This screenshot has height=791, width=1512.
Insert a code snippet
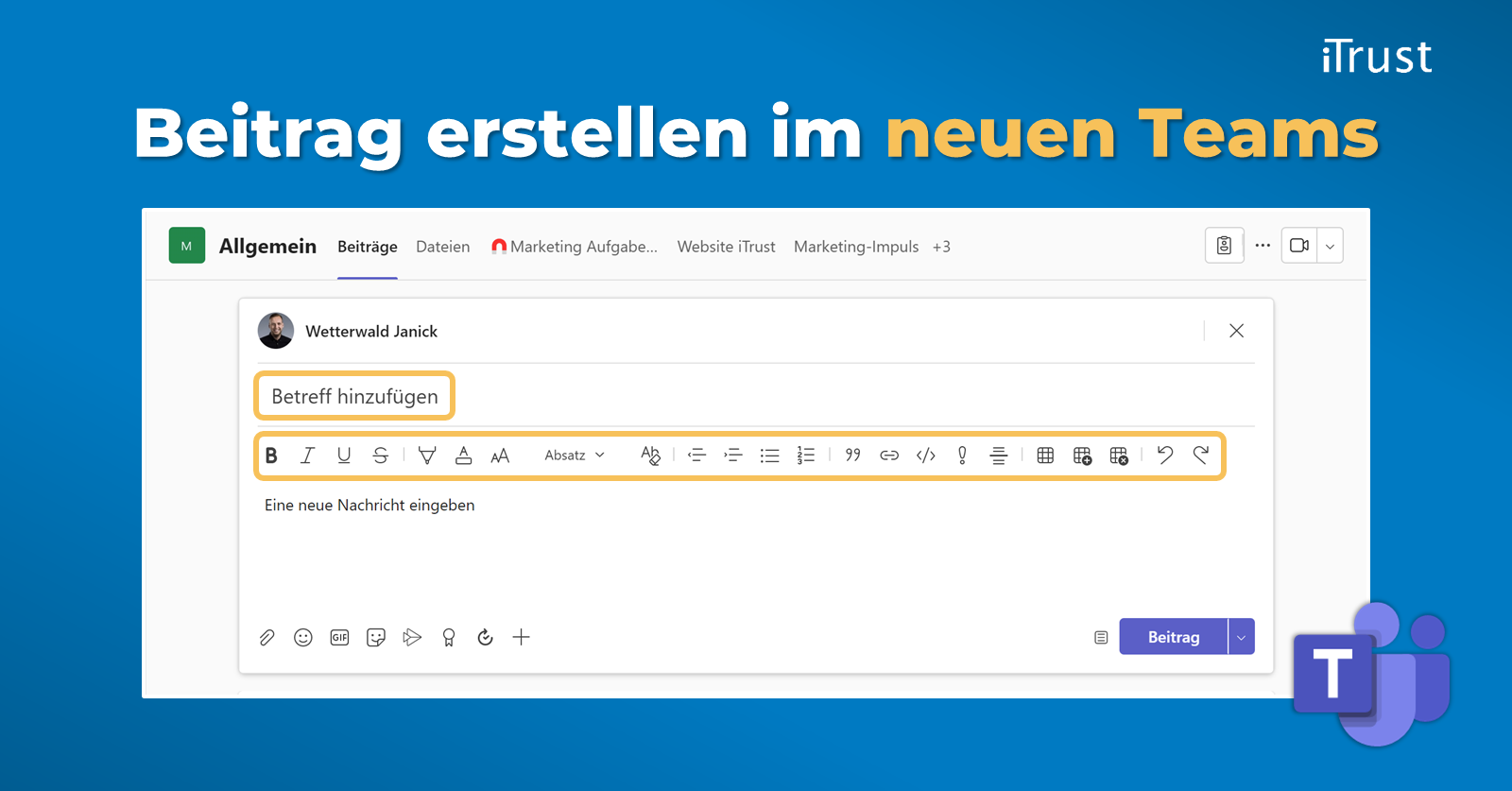pos(926,456)
